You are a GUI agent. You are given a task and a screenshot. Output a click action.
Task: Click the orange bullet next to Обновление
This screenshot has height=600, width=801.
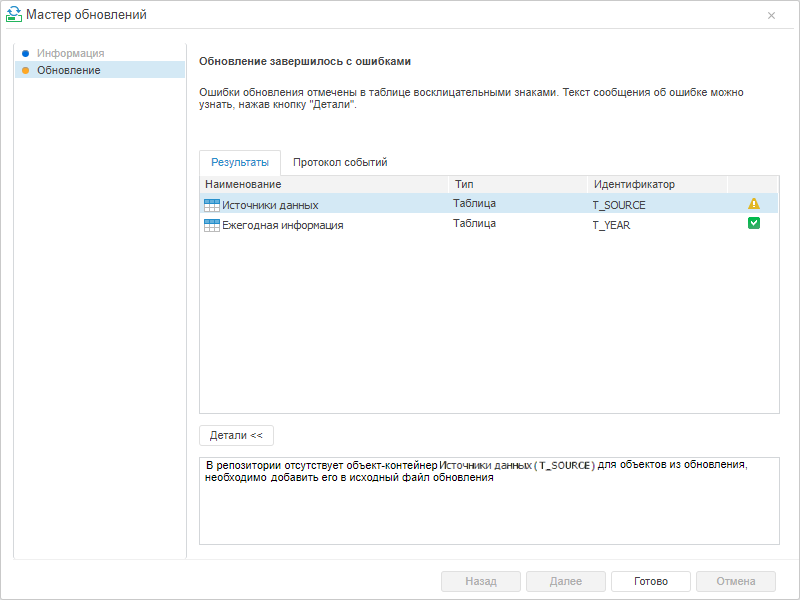25,70
